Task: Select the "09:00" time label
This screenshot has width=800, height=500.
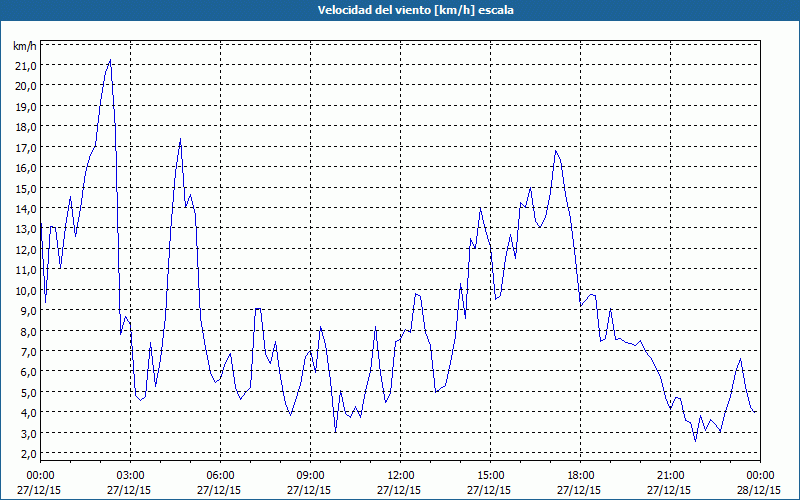Action: point(311,476)
